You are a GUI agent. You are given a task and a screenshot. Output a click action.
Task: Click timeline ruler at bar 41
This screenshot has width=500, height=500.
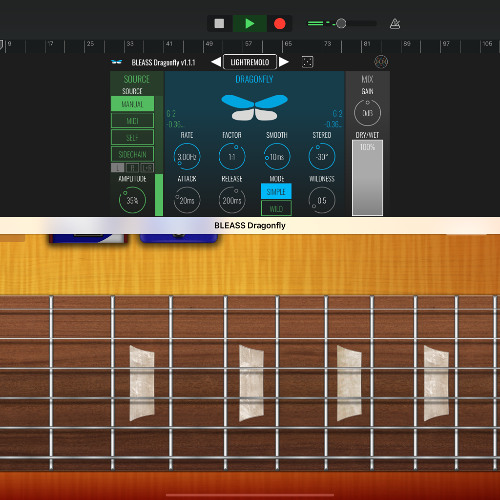pos(169,44)
